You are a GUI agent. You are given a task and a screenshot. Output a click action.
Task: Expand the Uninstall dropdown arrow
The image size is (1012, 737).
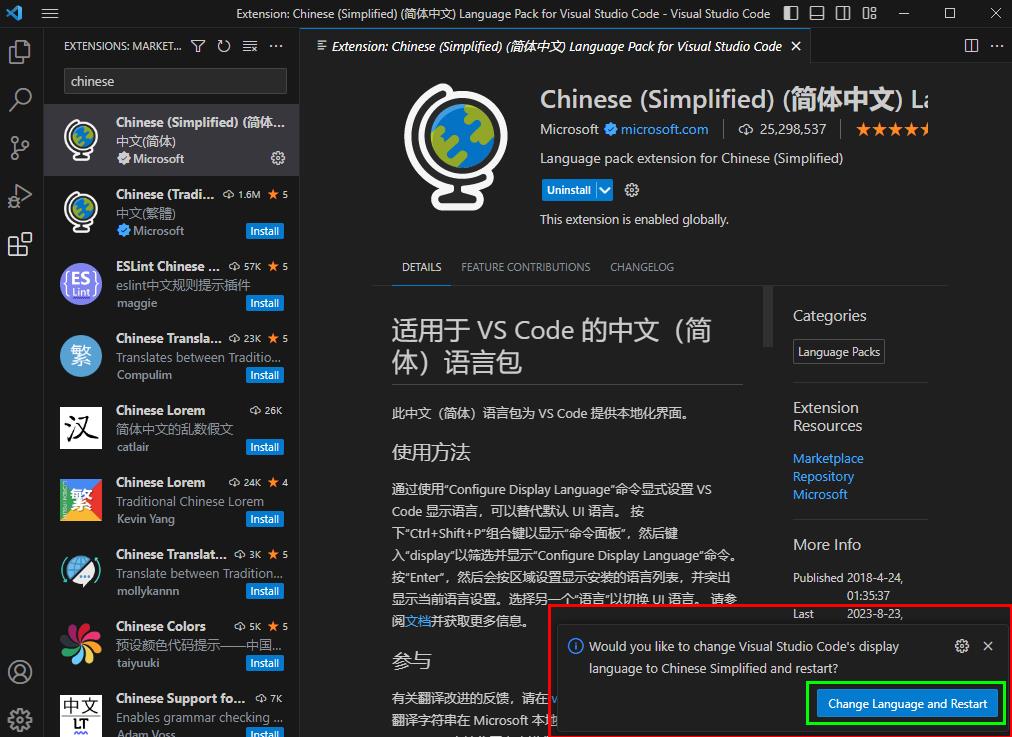tap(605, 190)
